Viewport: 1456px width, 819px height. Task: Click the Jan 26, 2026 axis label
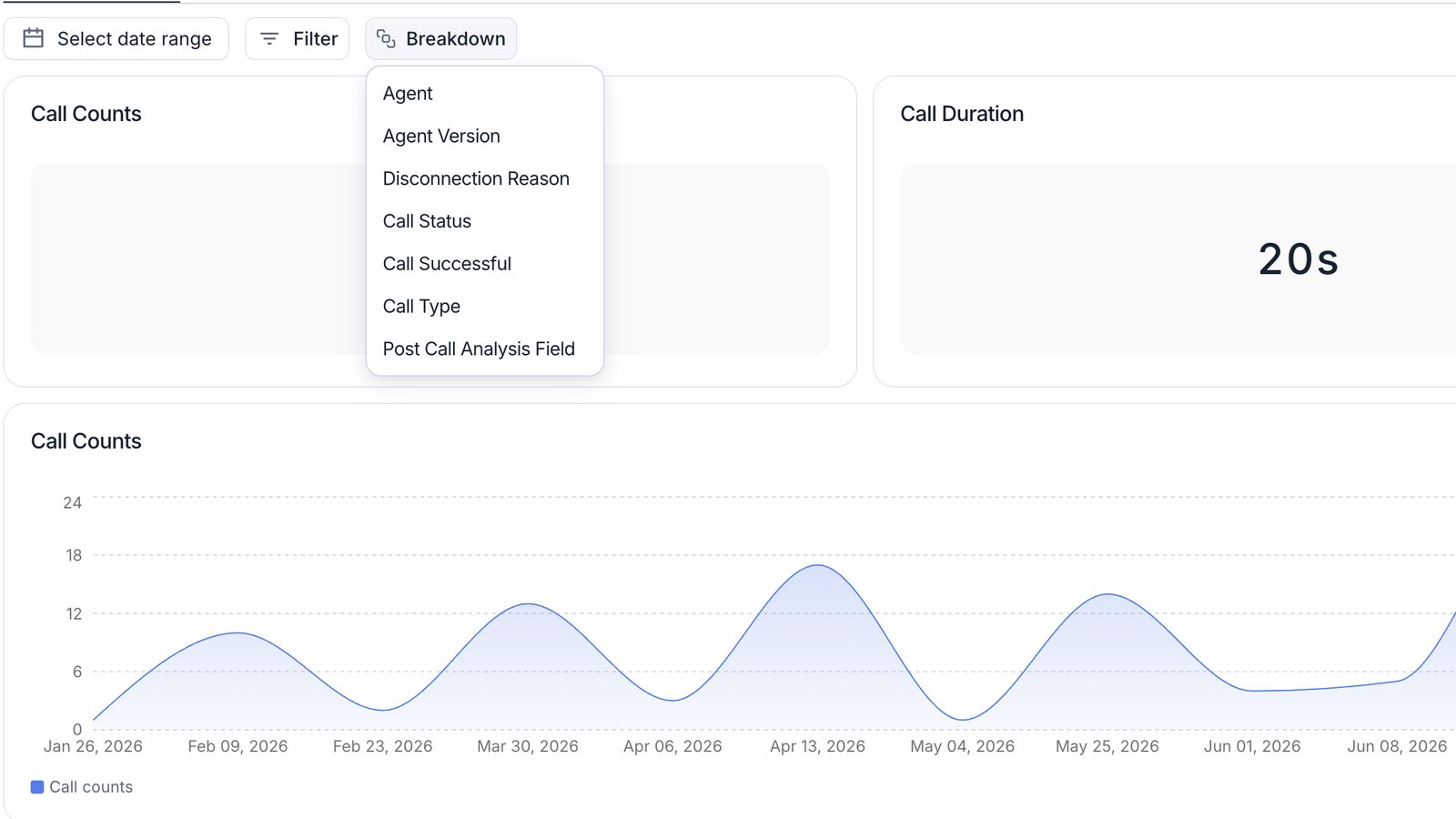pyautogui.click(x=93, y=746)
